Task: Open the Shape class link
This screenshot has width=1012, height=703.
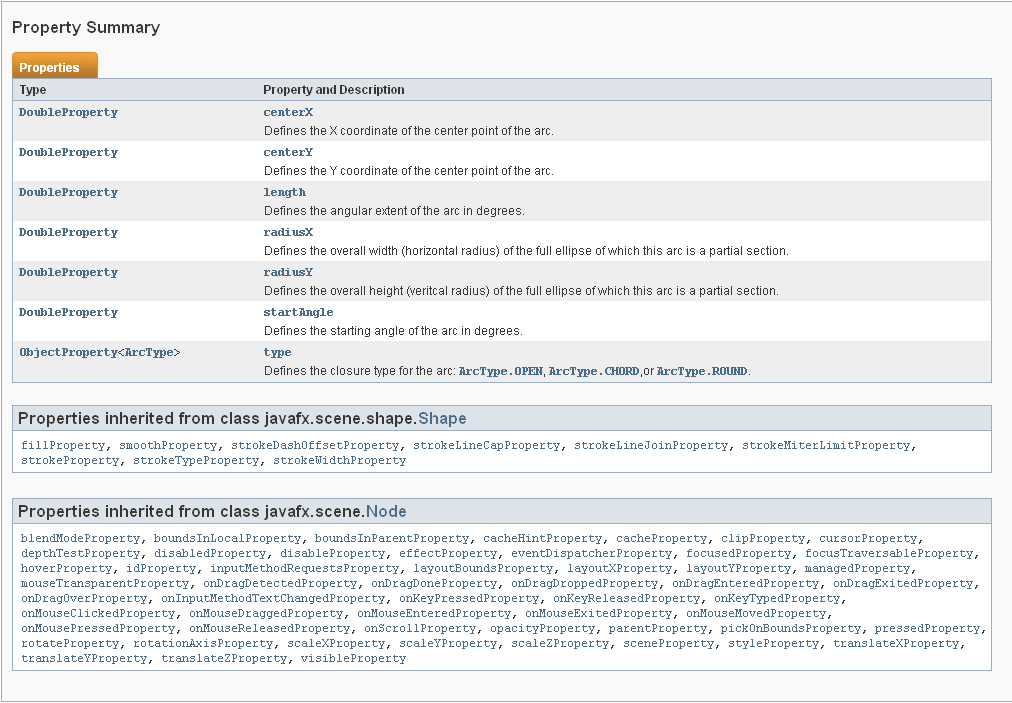Action: tap(442, 418)
